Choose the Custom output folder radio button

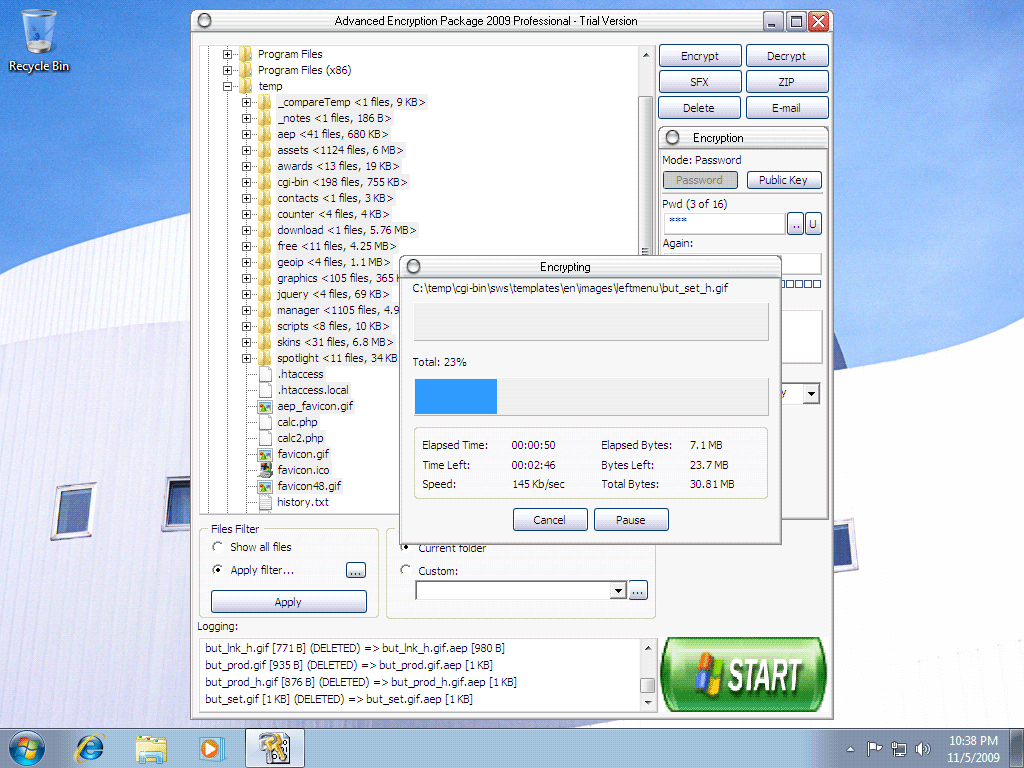tap(406, 570)
